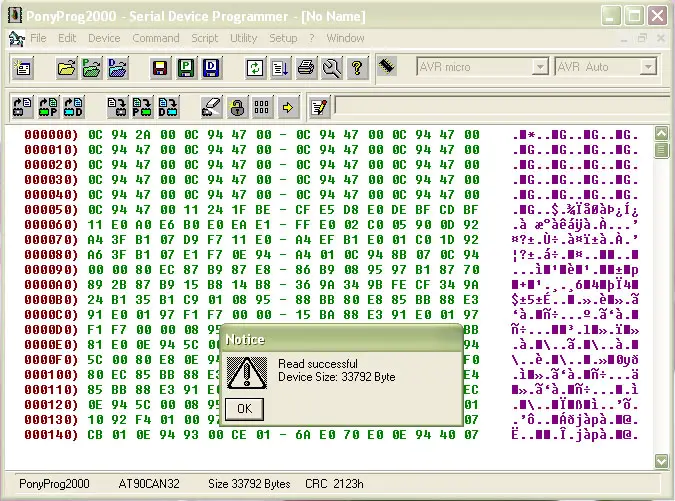Click Write Device icon
675x501 pixels.
[x=117, y=107]
